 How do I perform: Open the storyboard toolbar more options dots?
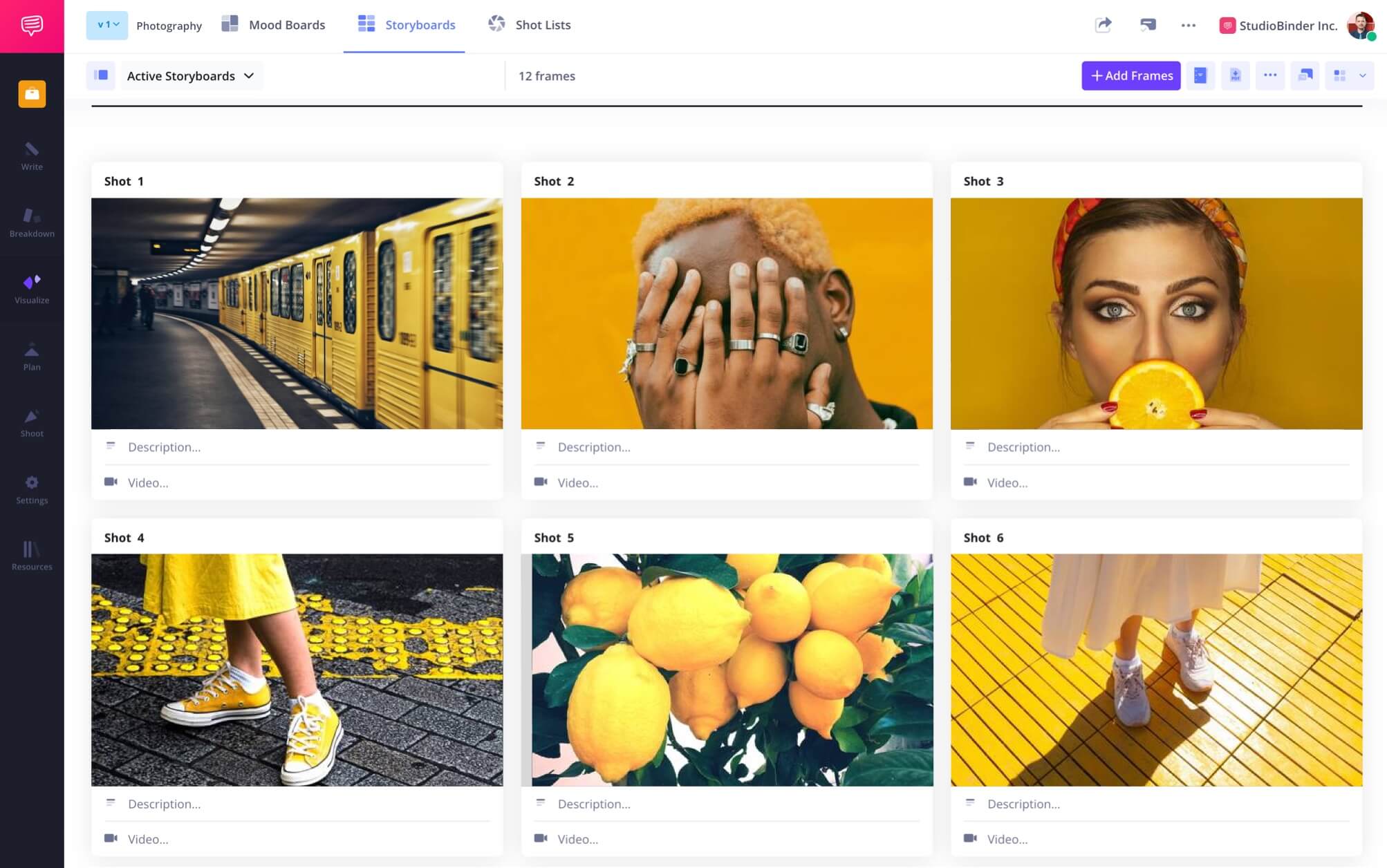1270,75
